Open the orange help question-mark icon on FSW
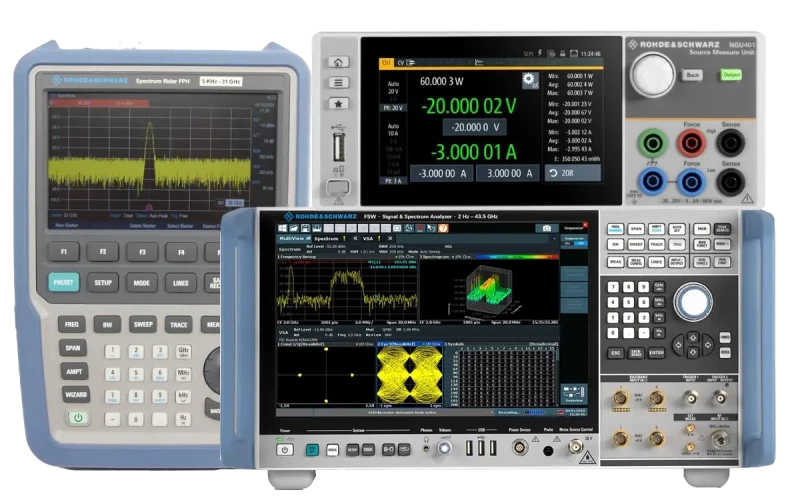Viewport: 800px width, 498px height. point(443,229)
